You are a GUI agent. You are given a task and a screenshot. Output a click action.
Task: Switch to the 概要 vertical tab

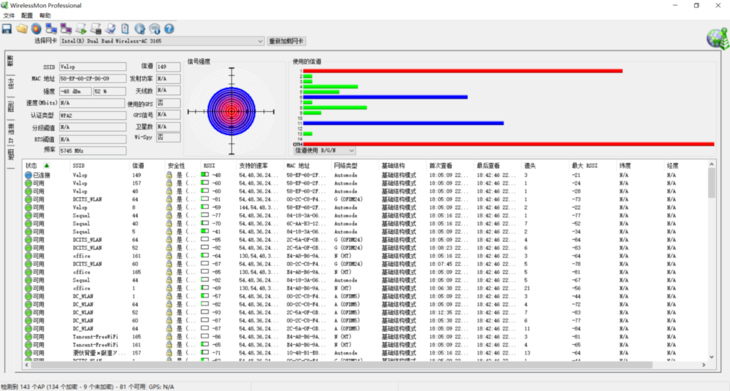tap(10, 61)
